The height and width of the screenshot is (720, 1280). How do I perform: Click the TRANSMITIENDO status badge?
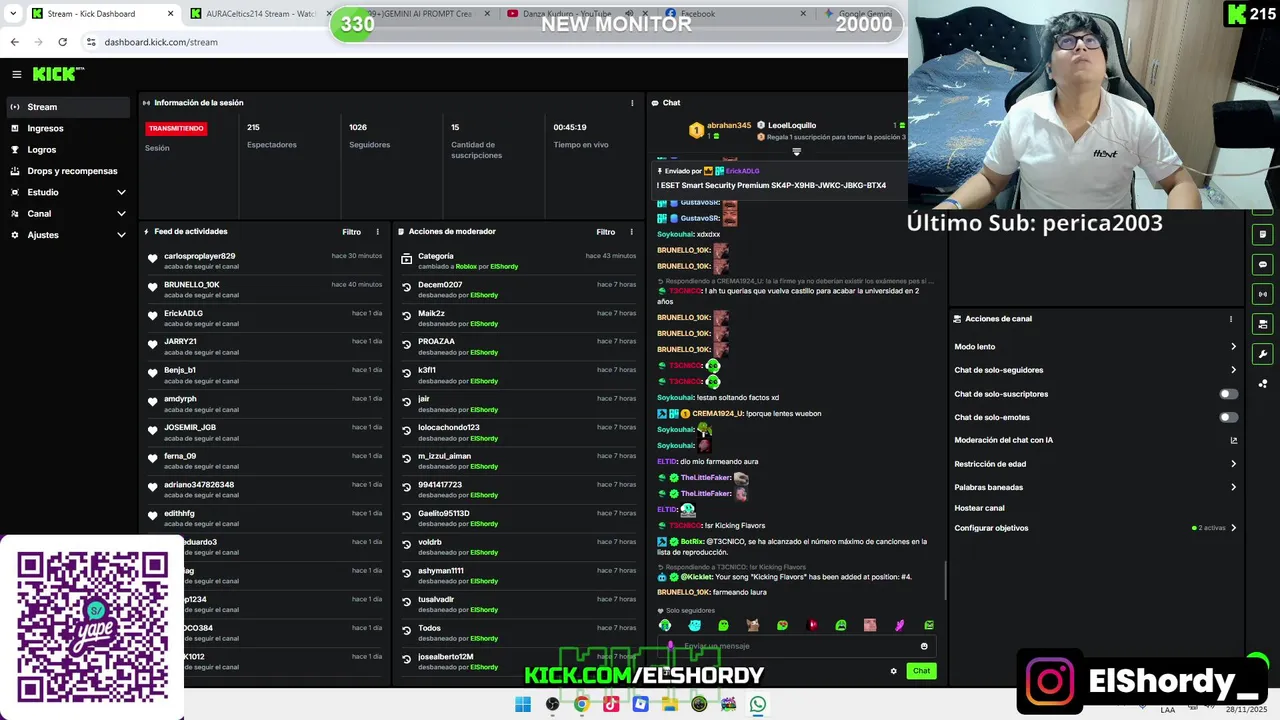tap(176, 129)
